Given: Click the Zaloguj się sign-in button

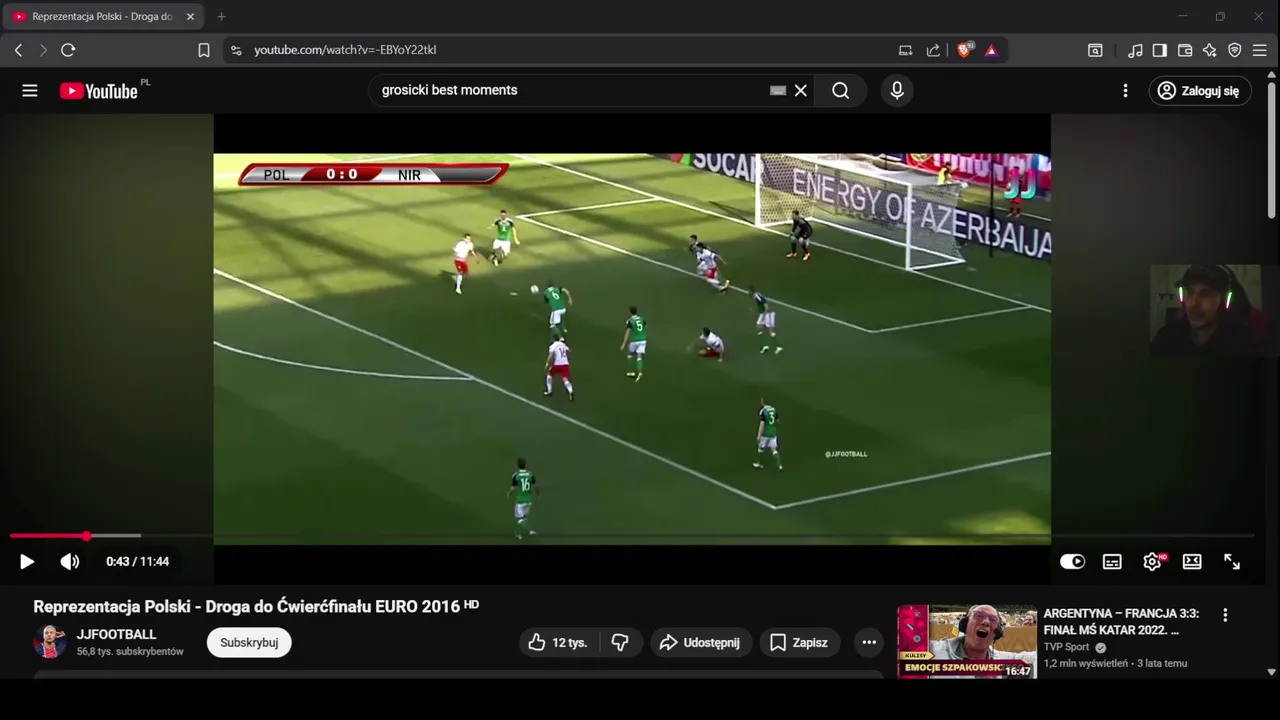Looking at the screenshot, I should click(x=1199, y=91).
